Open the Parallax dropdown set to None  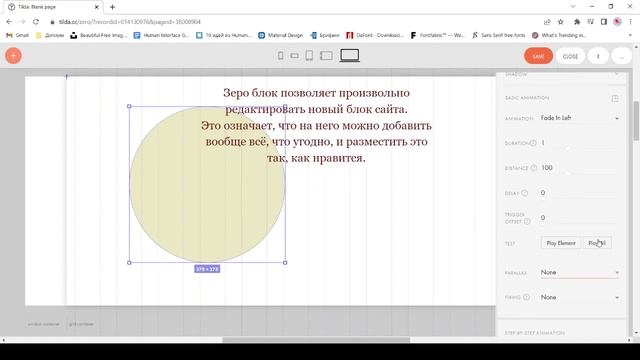pyautogui.click(x=580, y=272)
